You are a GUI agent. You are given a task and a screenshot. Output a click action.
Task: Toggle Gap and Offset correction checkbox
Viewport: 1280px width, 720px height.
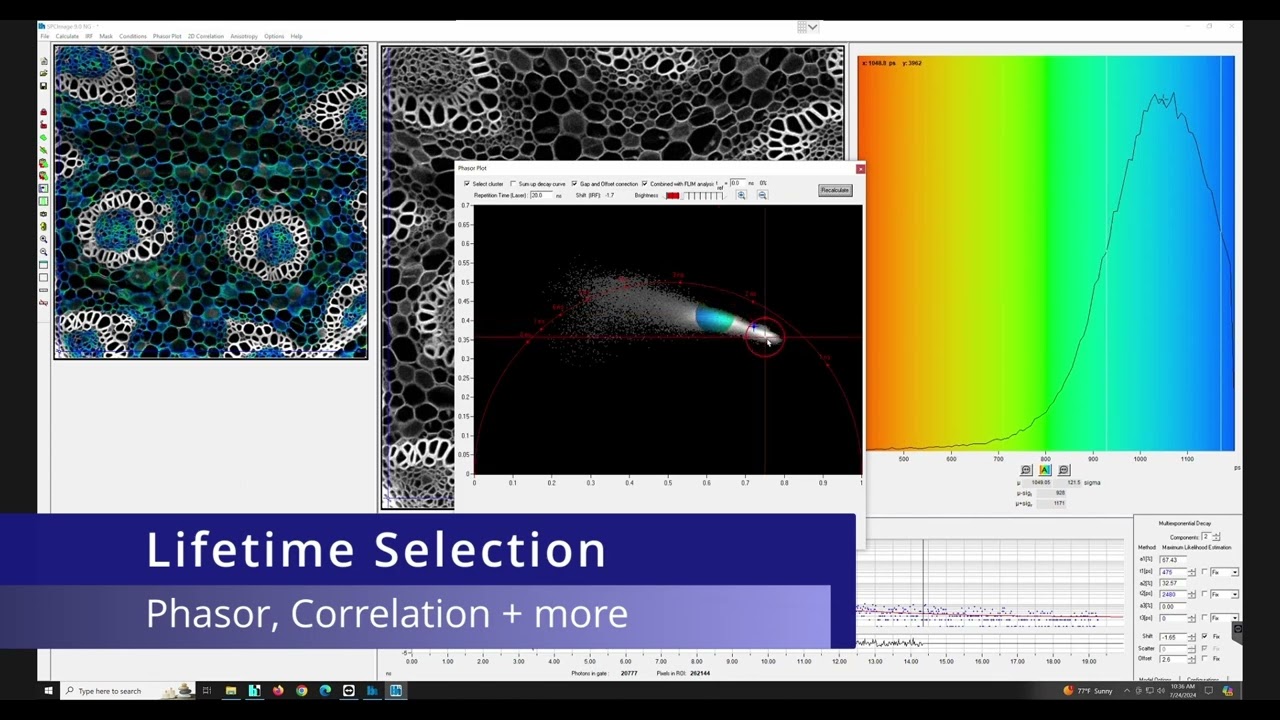pyautogui.click(x=574, y=184)
